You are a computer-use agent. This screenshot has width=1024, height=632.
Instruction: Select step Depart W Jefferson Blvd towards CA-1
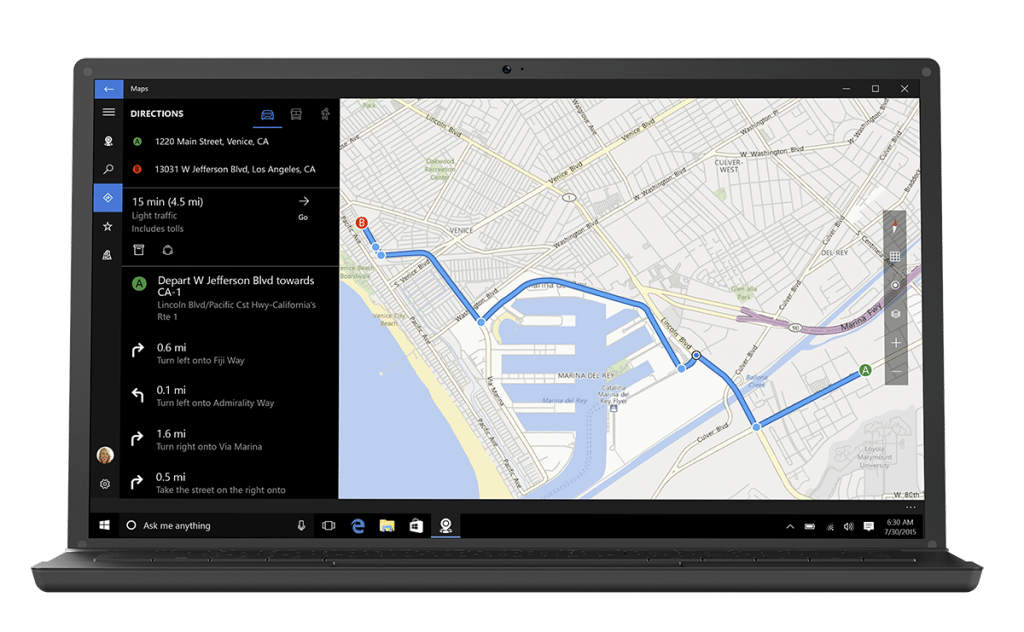(231, 297)
